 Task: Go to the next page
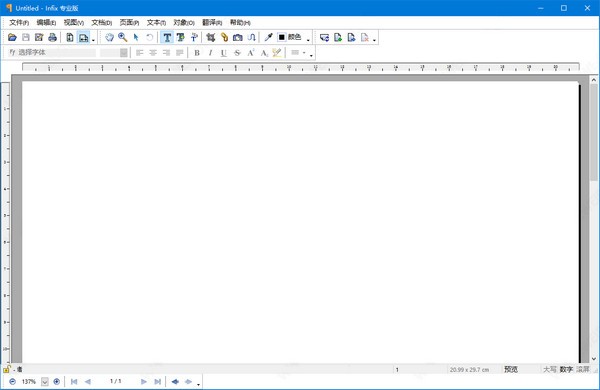144,382
